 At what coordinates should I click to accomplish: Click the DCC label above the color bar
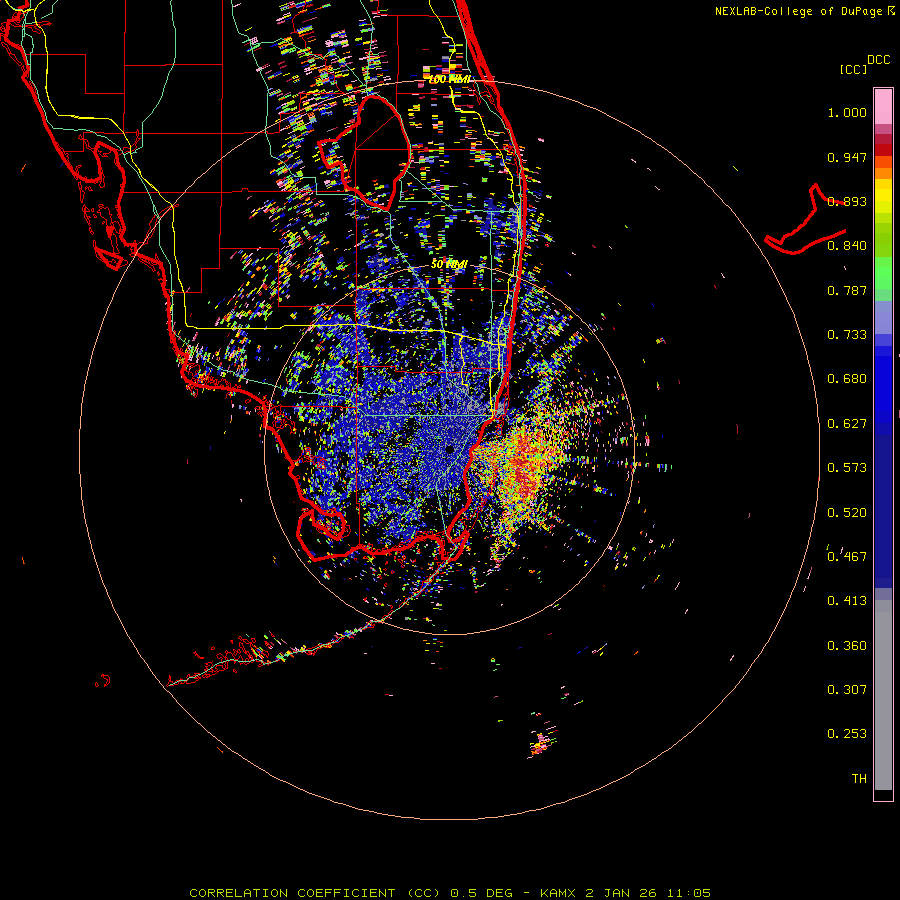click(x=878, y=60)
